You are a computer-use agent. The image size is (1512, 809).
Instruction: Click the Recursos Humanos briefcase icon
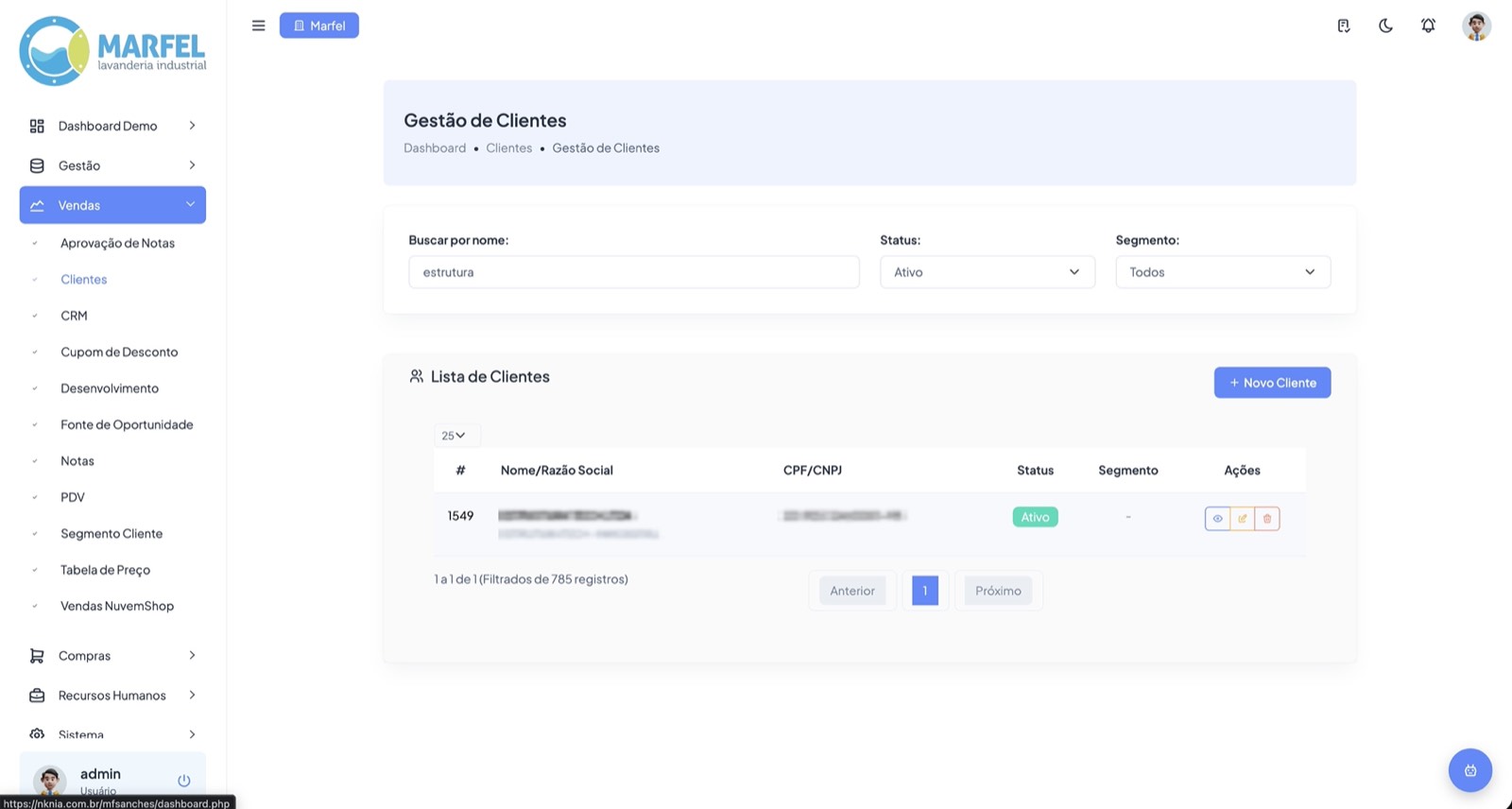[x=37, y=696]
